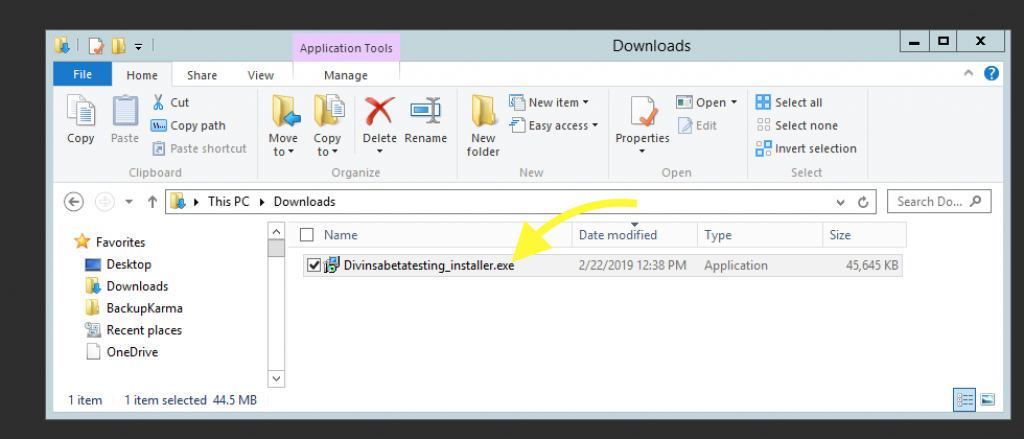This screenshot has height=439, width=1024.
Task: Click the navigation pane scroll down arrow
Action: [x=276, y=379]
